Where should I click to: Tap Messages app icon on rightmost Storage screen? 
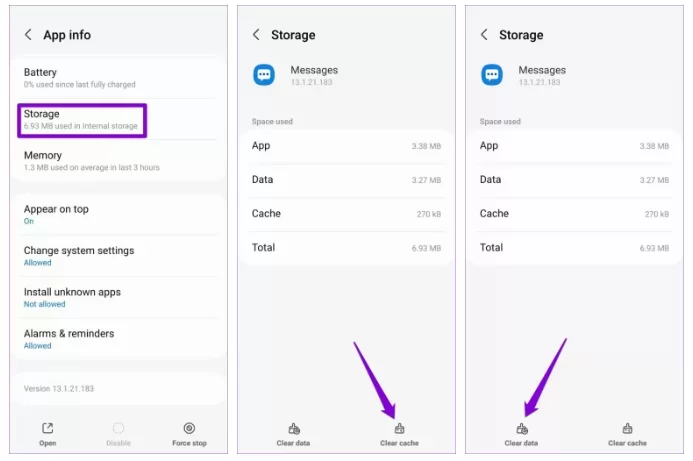[x=492, y=75]
